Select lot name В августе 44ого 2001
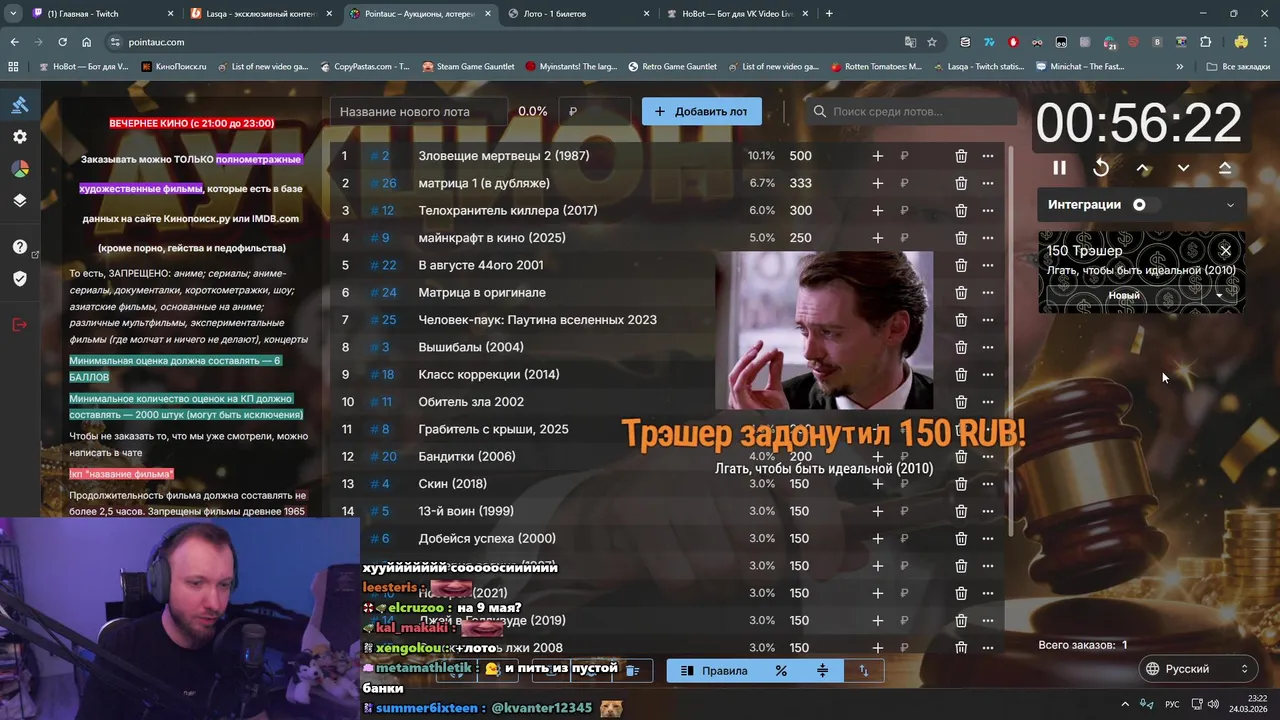 coord(481,265)
